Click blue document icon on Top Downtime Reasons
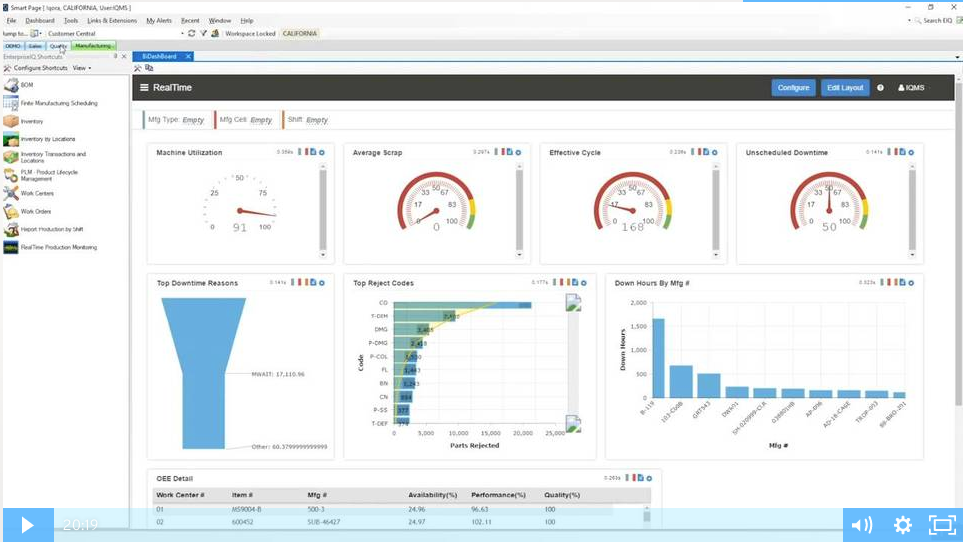 313,282
